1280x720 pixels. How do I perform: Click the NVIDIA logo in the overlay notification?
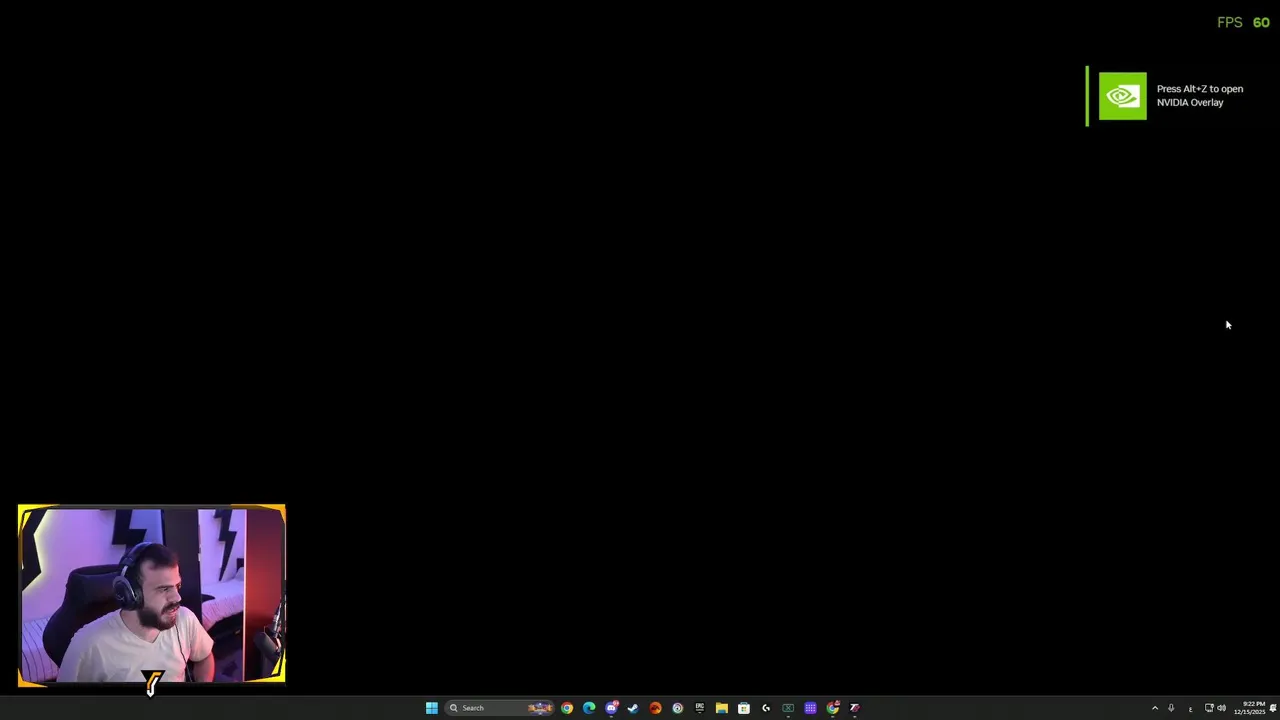pyautogui.click(x=1123, y=96)
